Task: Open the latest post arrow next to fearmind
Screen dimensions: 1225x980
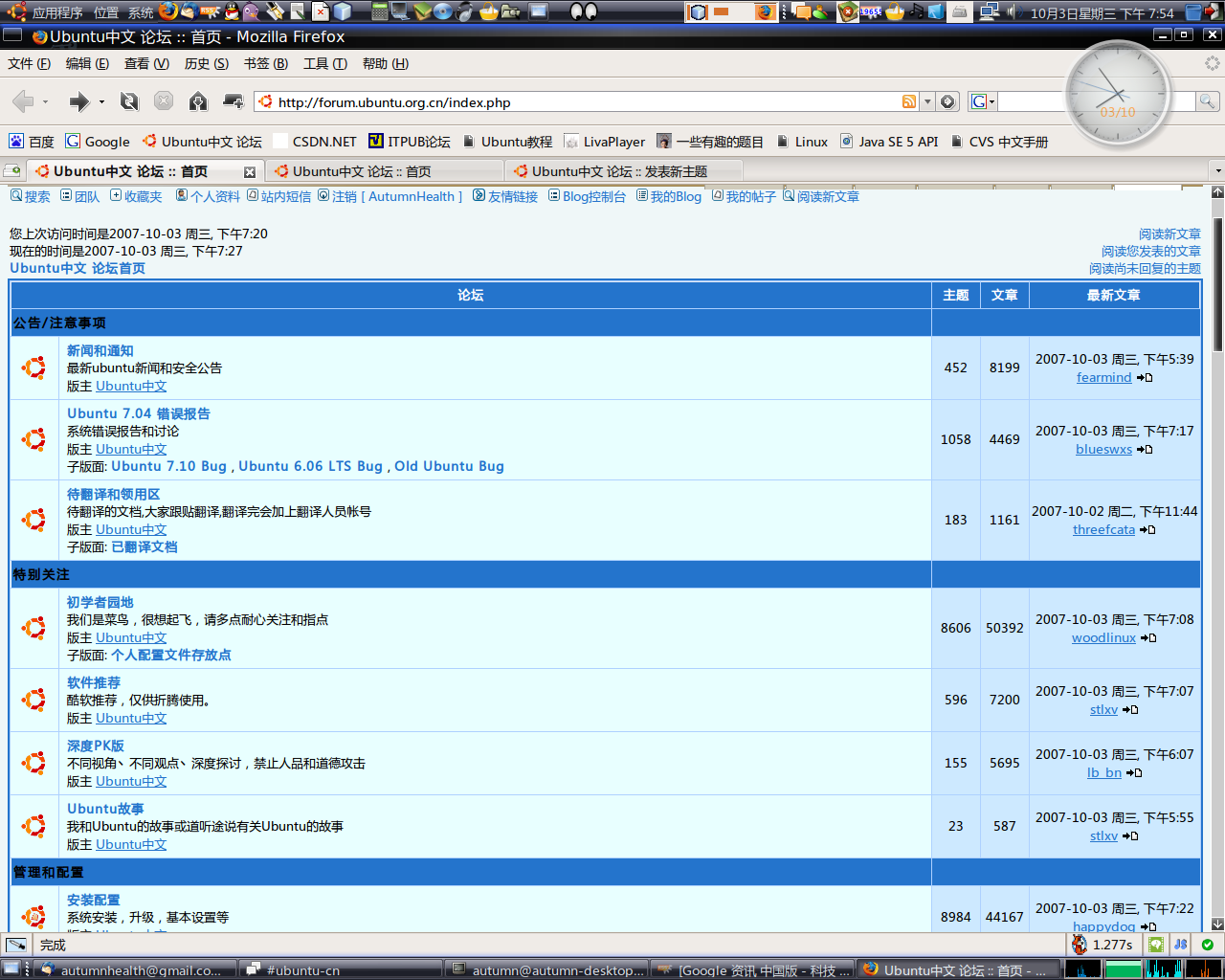Action: coord(1145,378)
